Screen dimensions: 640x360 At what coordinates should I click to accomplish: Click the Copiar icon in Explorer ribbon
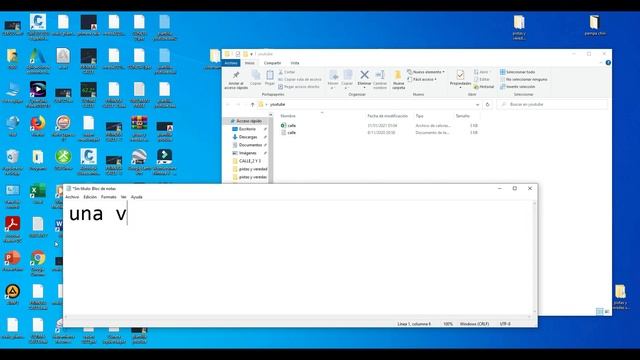256,75
